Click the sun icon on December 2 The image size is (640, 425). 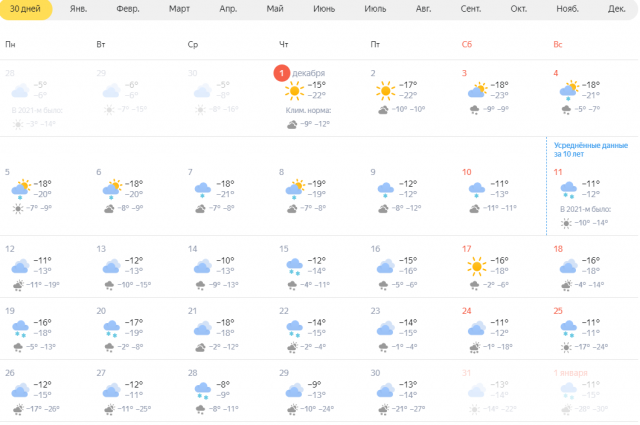pyautogui.click(x=386, y=90)
